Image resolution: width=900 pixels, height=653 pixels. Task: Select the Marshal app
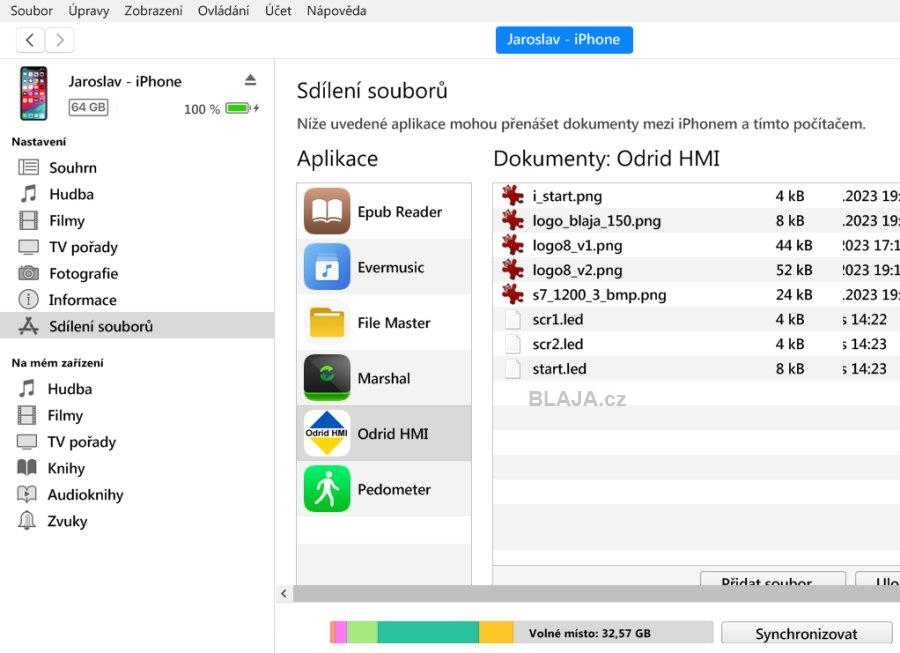click(x=384, y=378)
